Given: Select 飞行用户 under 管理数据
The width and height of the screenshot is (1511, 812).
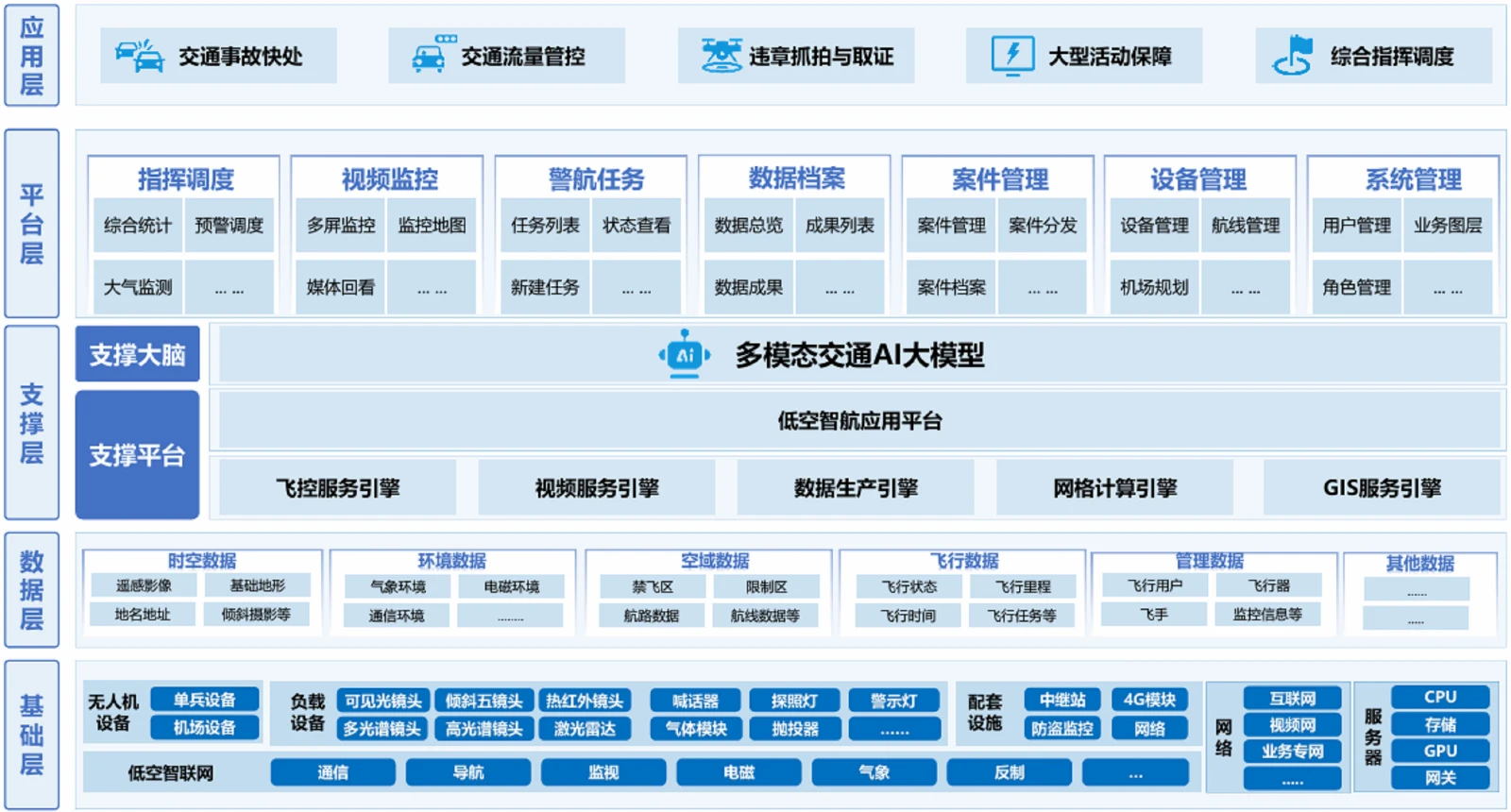Looking at the screenshot, I should tap(1154, 585).
